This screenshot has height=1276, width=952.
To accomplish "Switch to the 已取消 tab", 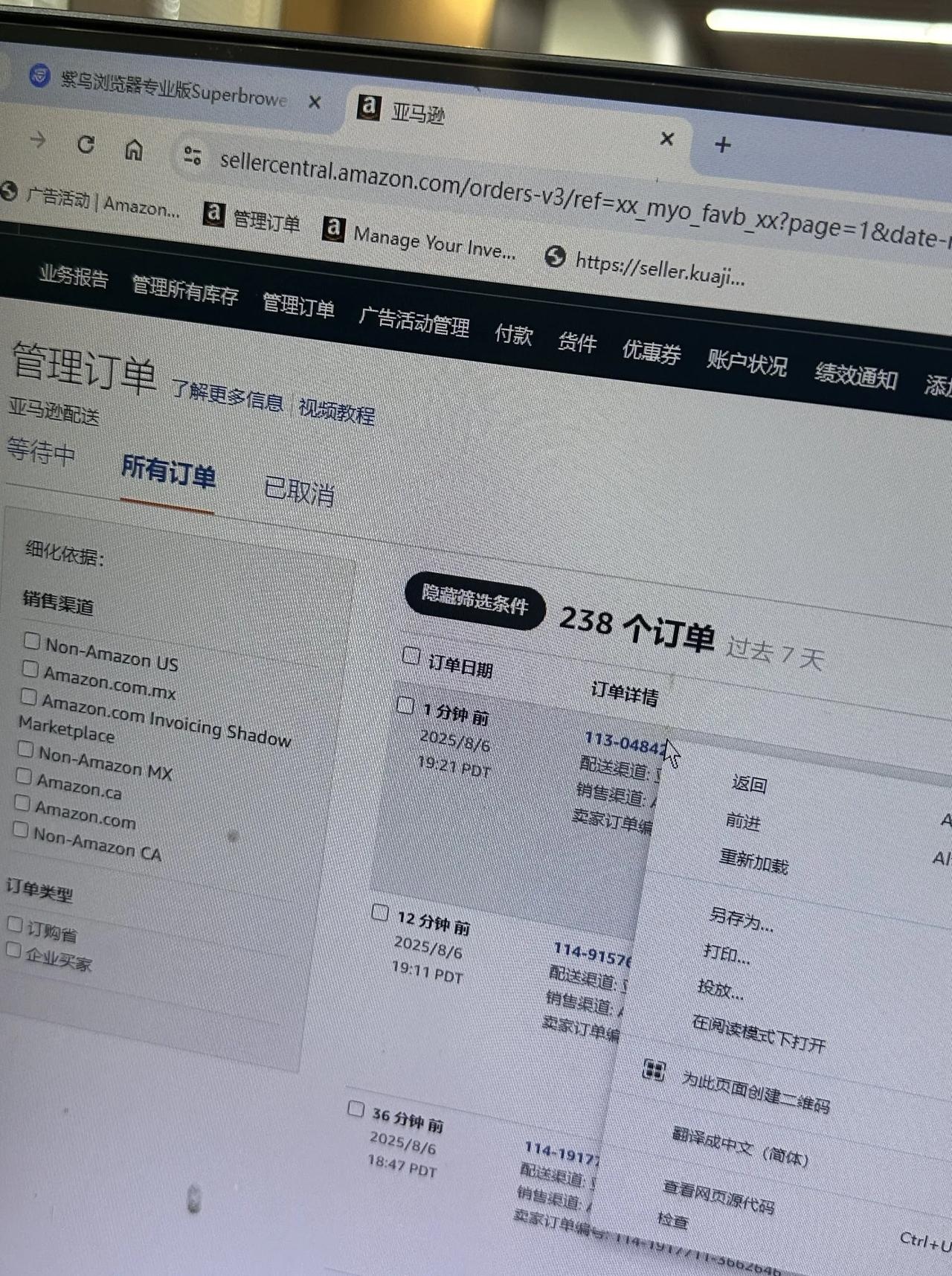I will click(x=300, y=490).
